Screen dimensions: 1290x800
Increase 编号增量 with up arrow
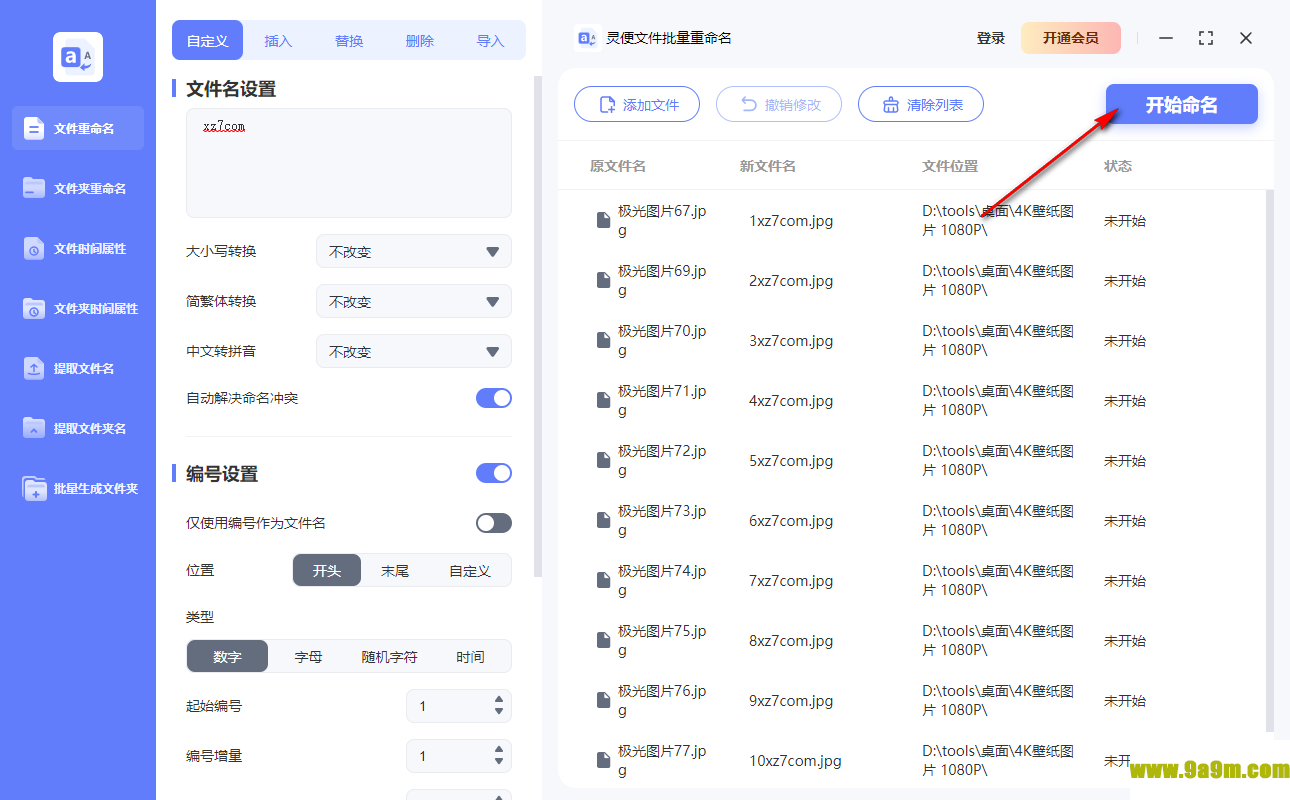(x=499, y=750)
